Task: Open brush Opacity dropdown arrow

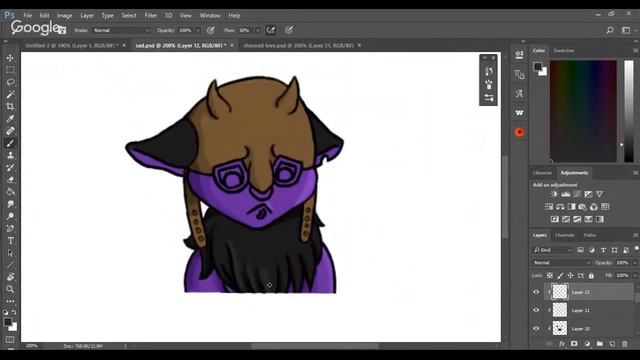Action: click(x=198, y=30)
